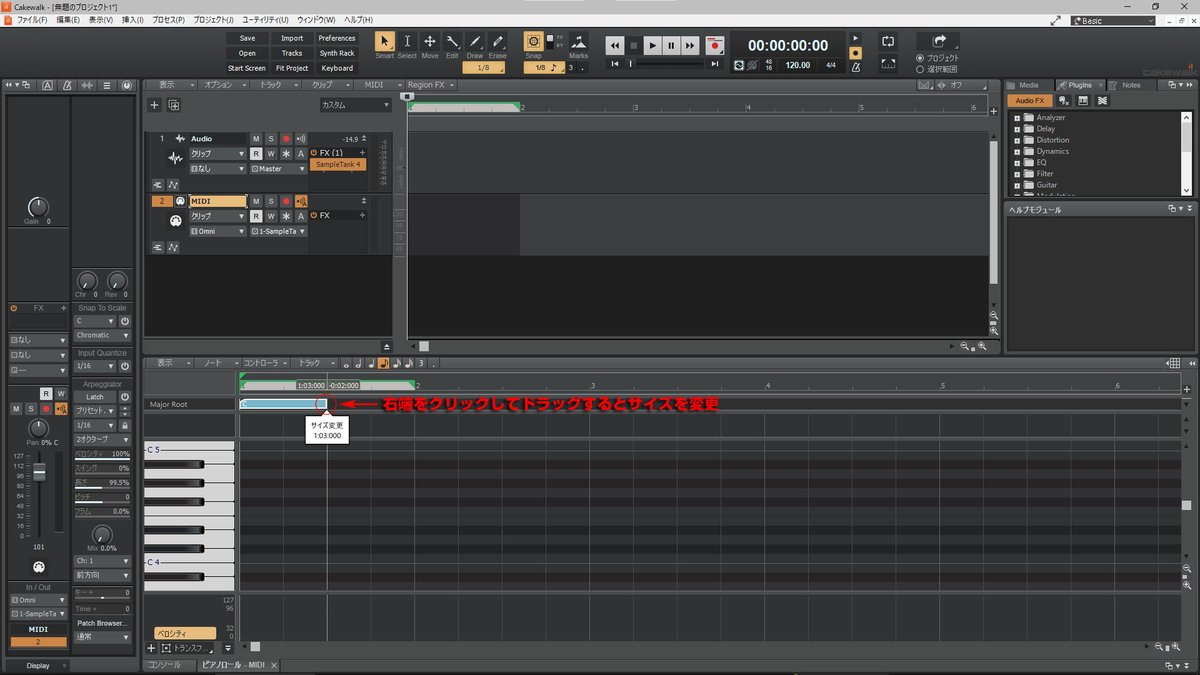The height and width of the screenshot is (675, 1200).
Task: Open the Audio track output Master dropdown
Action: (x=278, y=169)
